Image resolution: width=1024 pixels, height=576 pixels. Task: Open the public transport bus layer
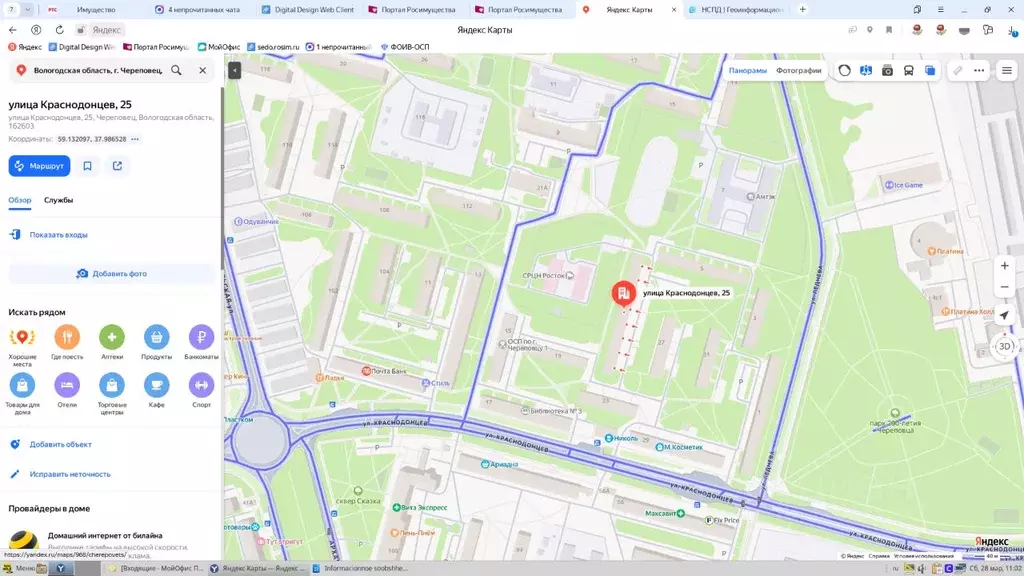pos(908,71)
